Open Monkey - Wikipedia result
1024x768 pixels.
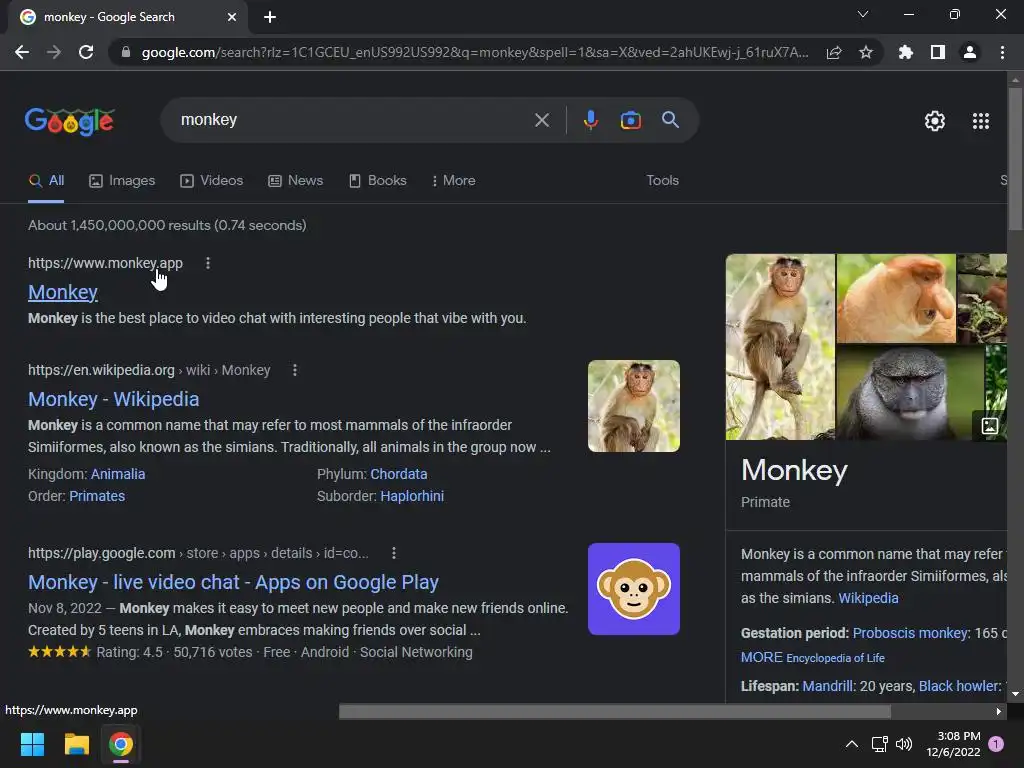[114, 399]
